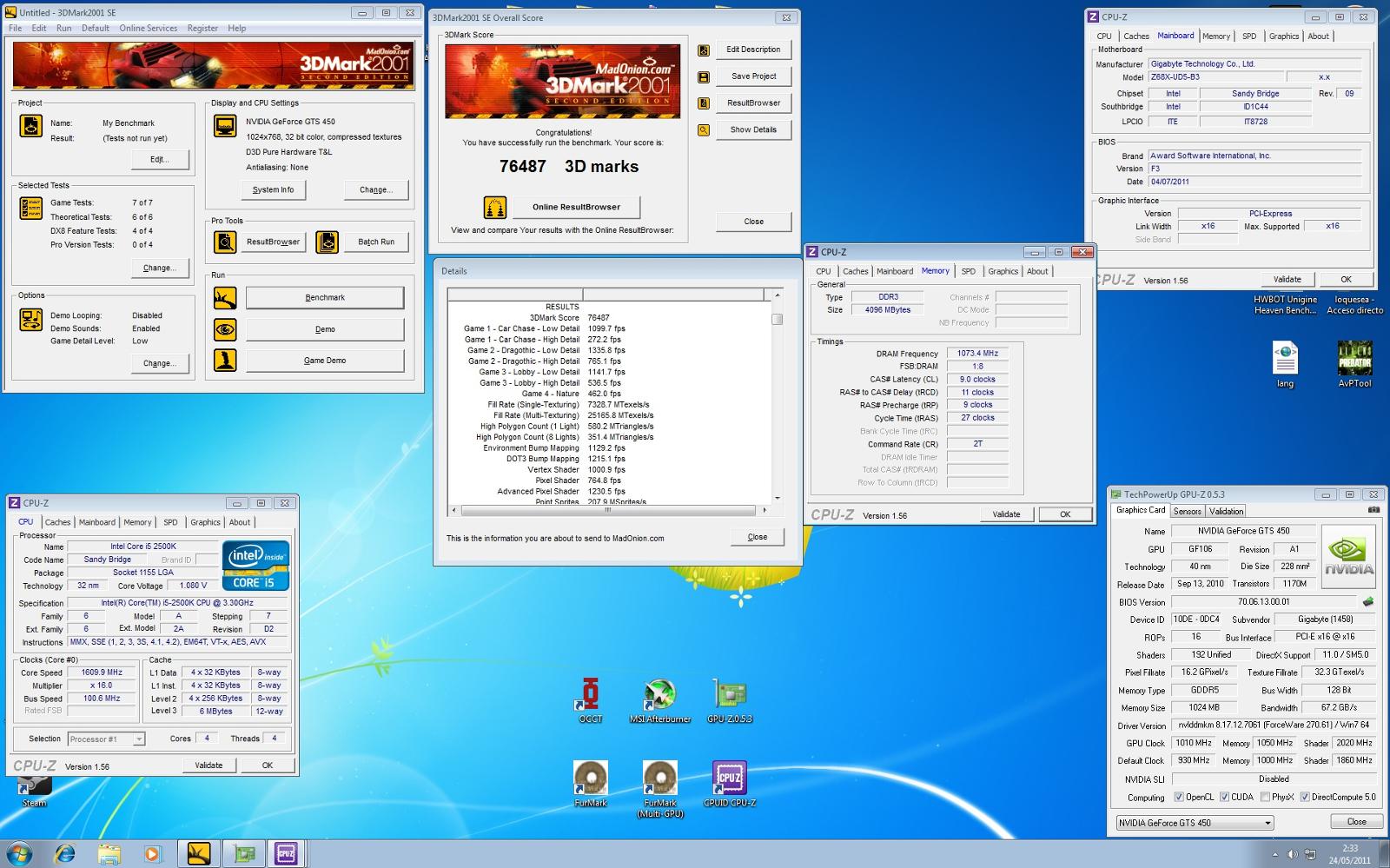The width and height of the screenshot is (1390, 868).
Task: Click the Demo eye icon in 3DMark
Action: tap(225, 329)
